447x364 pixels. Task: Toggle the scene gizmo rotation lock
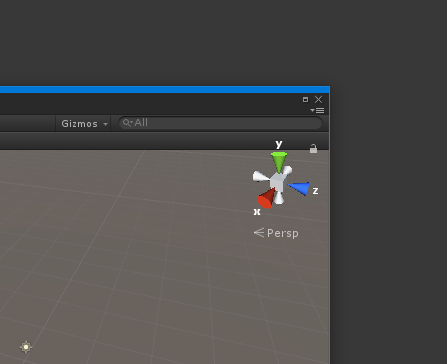click(x=313, y=149)
